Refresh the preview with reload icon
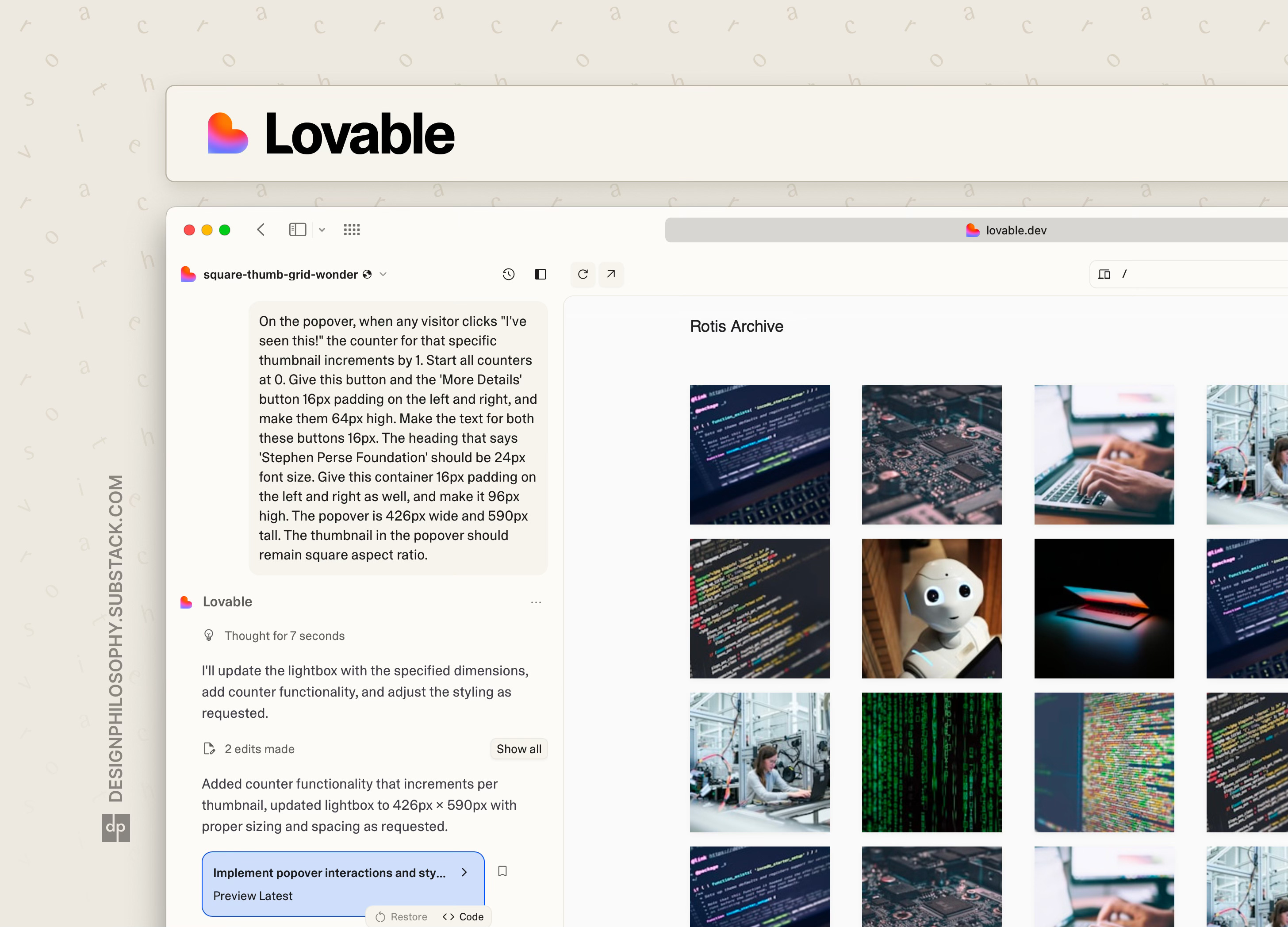1288x927 pixels. pyautogui.click(x=583, y=274)
